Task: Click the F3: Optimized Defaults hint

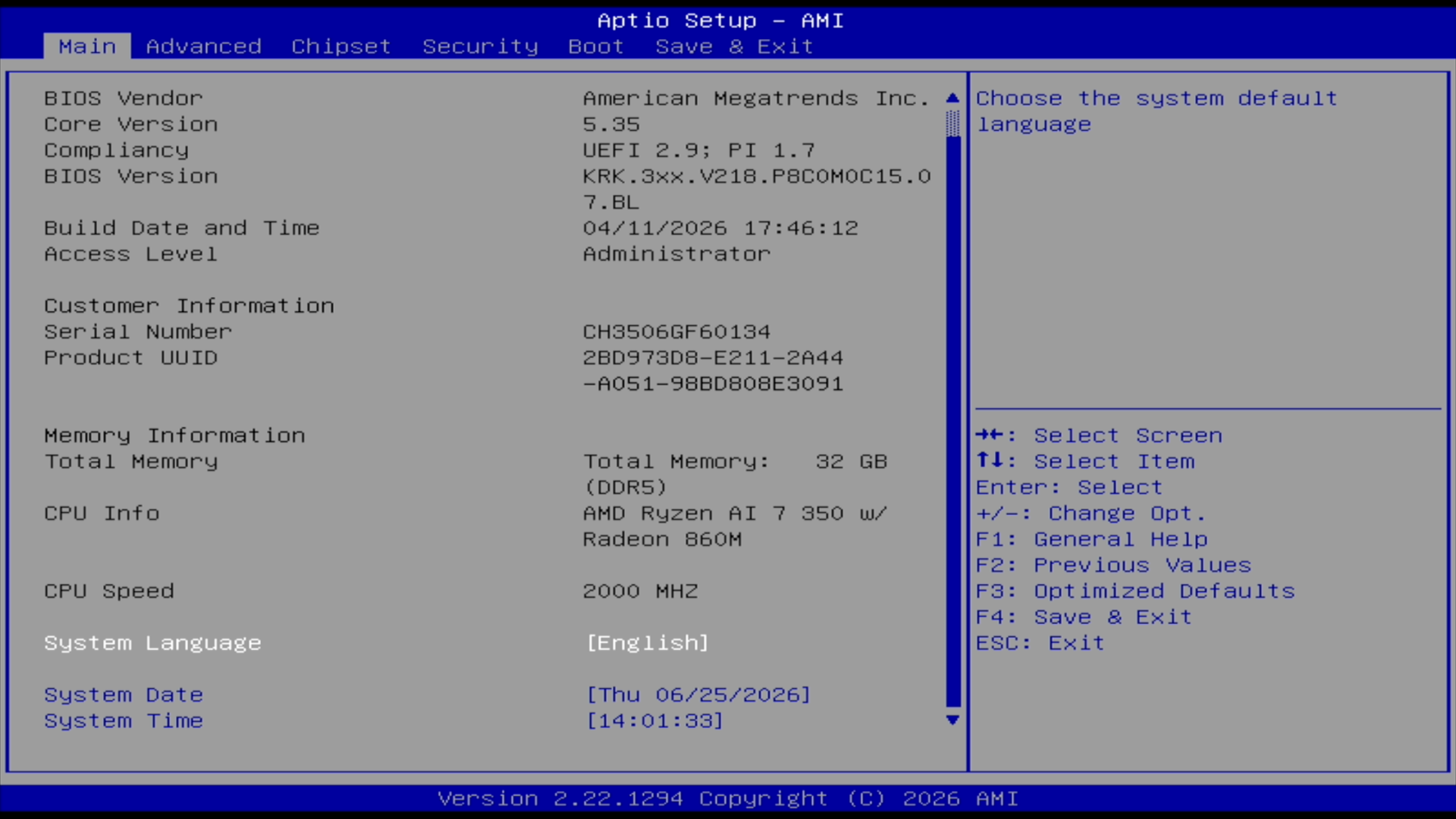Action: pyautogui.click(x=1135, y=591)
